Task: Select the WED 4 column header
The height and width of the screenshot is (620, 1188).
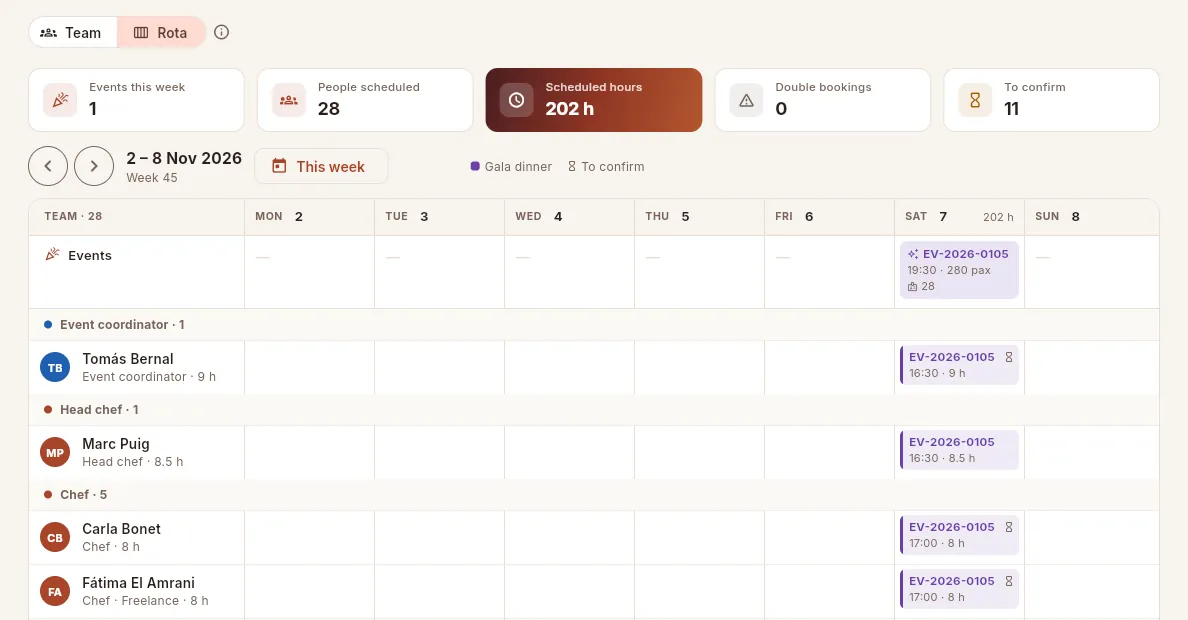Action: 570,217
